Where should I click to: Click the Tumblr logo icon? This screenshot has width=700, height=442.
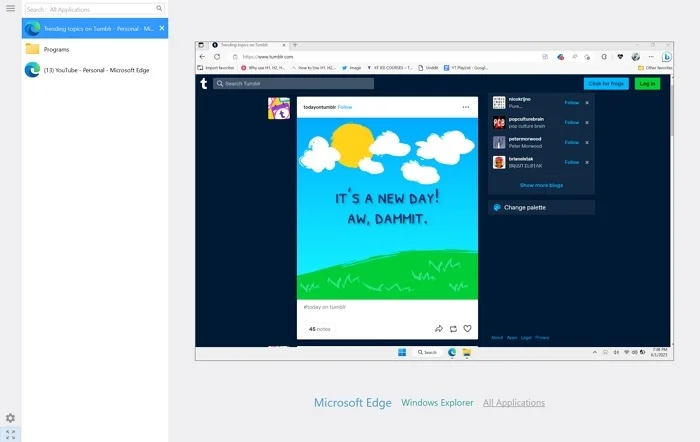(204, 84)
